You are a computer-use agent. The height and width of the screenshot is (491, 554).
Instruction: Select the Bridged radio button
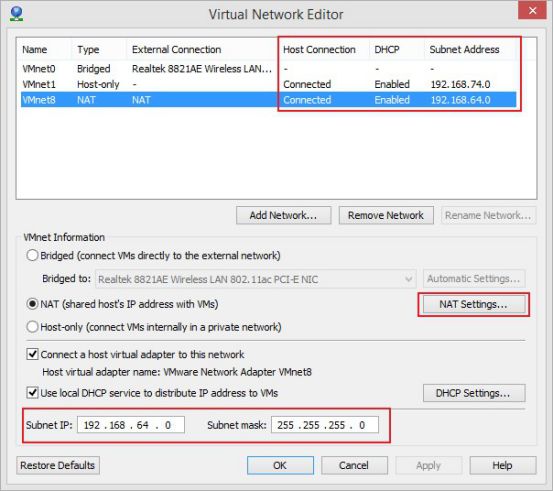(x=32, y=255)
